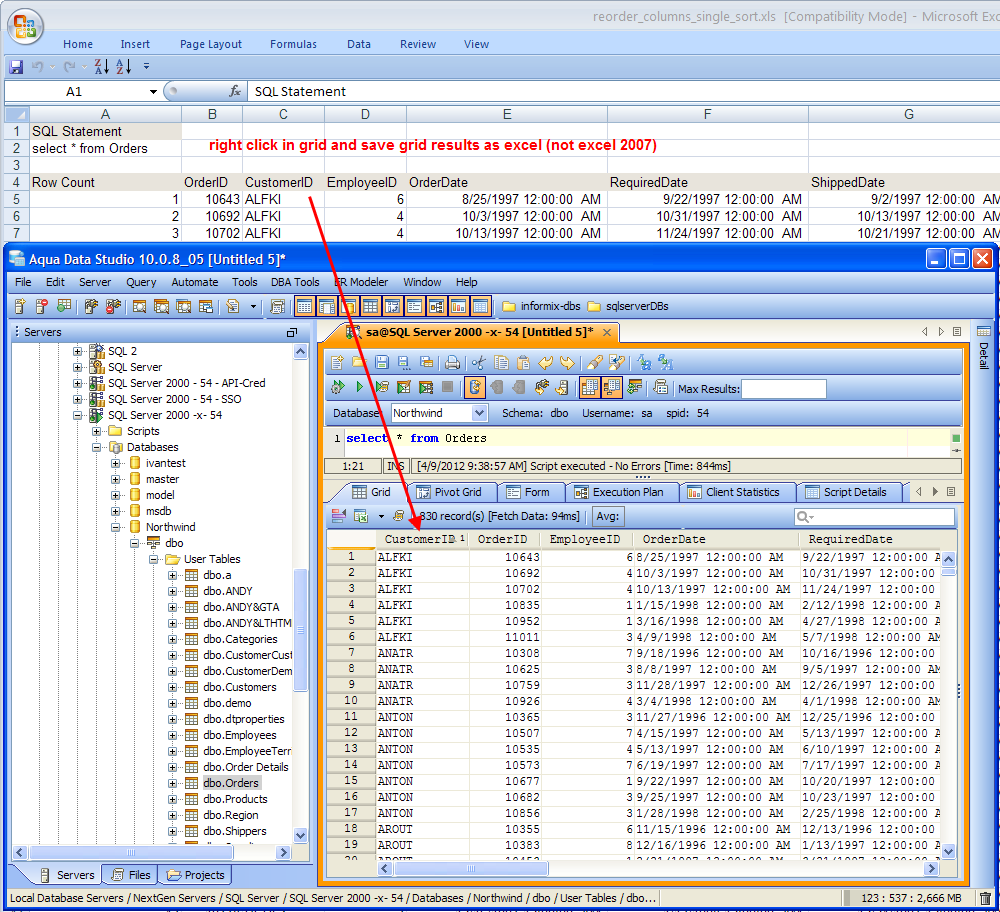Click the CustomerID column header in results grid
Viewport: 1000px width, 912px height.
pos(420,539)
